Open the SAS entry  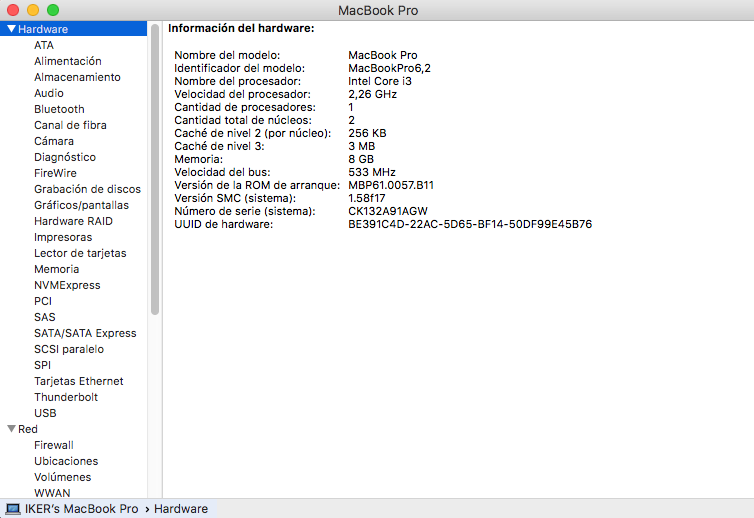45,317
